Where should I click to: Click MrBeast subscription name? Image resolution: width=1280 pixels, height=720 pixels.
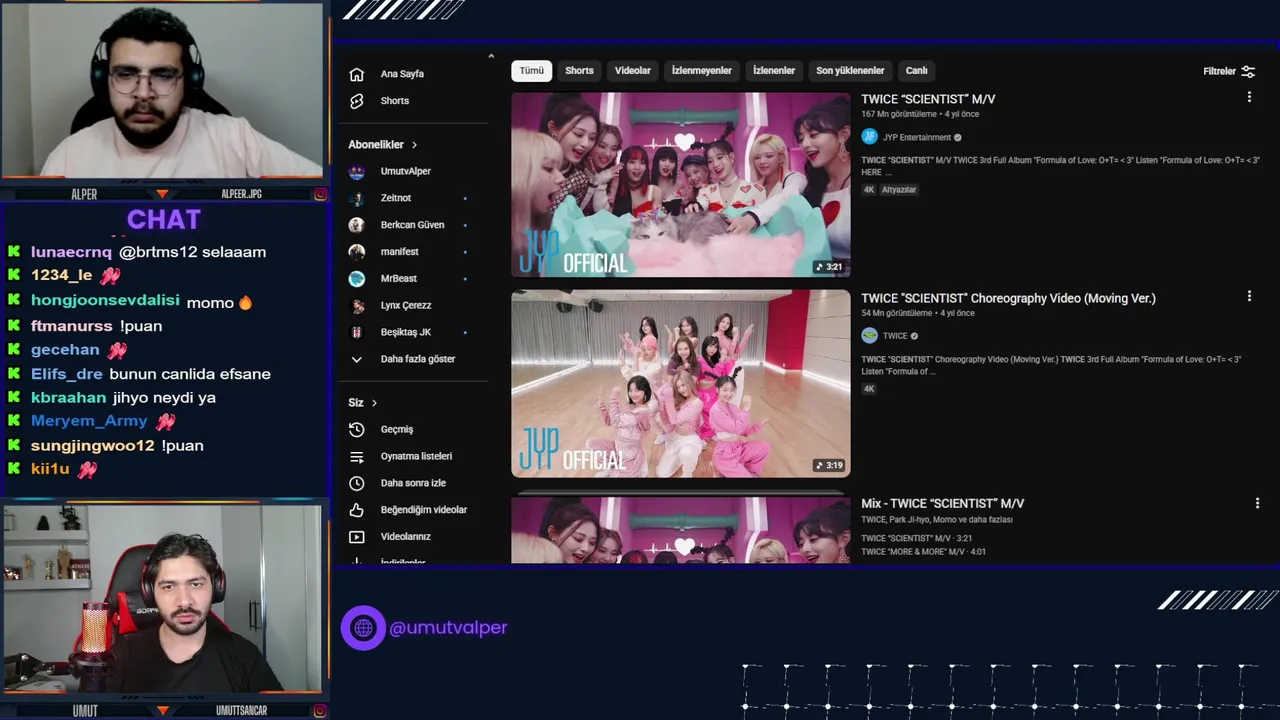399,279
